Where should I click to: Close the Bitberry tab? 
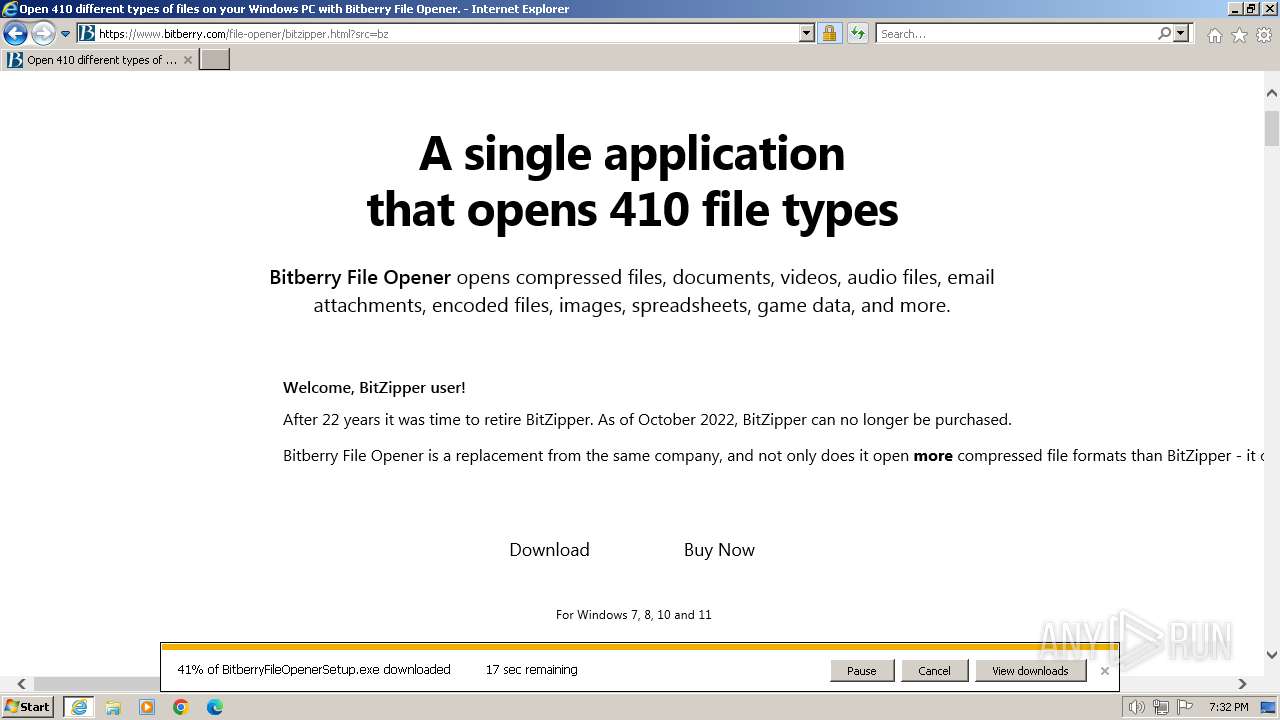[x=188, y=60]
